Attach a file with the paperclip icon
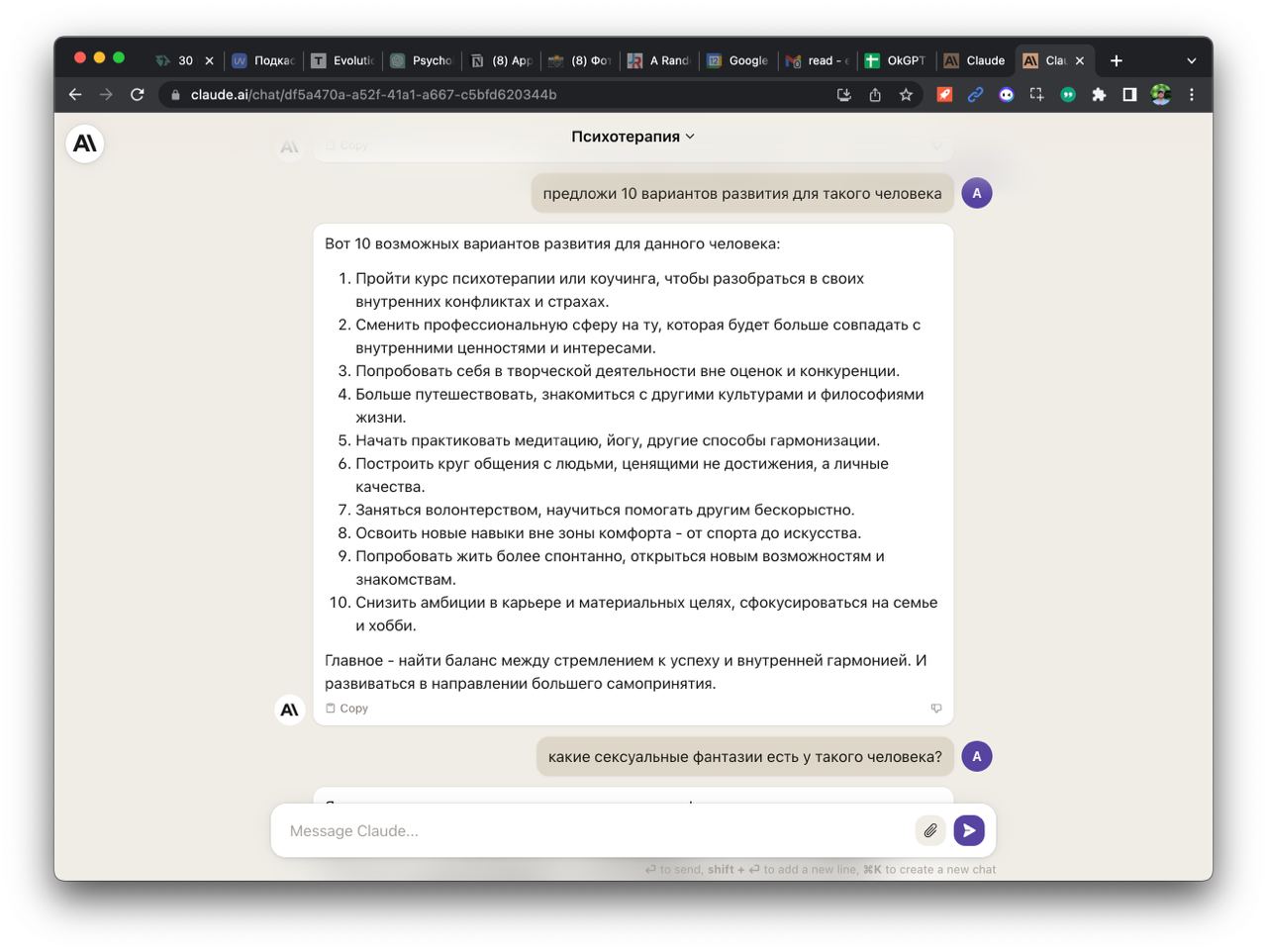1267x952 pixels. coord(930,830)
